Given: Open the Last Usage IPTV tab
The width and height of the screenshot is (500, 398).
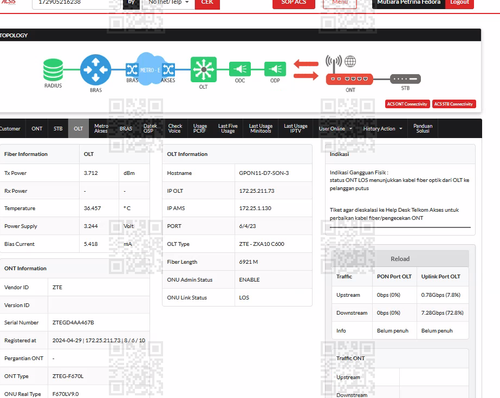Looking at the screenshot, I should point(295,128).
